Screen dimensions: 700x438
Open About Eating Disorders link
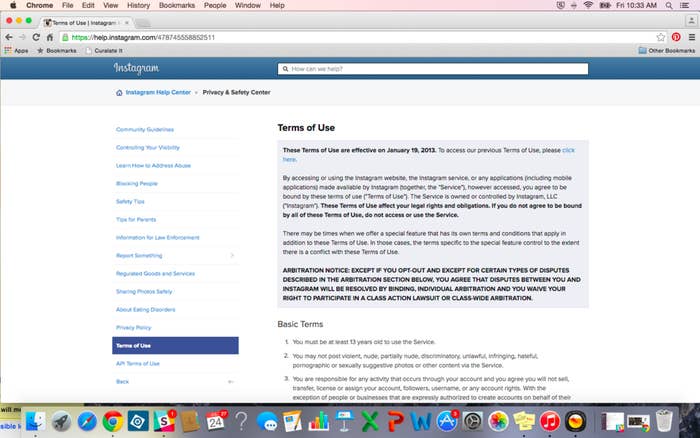(x=146, y=309)
